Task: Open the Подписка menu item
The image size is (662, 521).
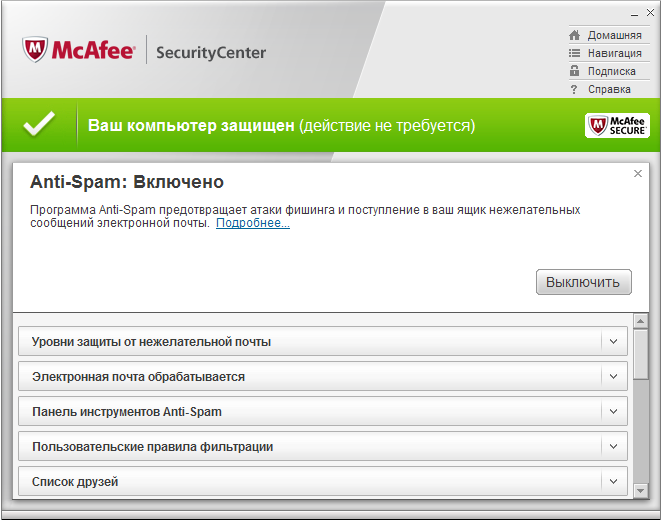Action: point(611,71)
